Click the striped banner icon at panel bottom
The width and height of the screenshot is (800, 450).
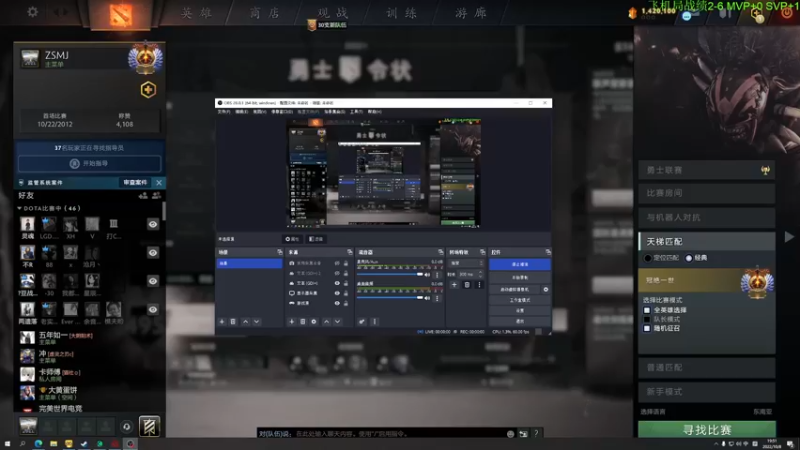pos(149,427)
